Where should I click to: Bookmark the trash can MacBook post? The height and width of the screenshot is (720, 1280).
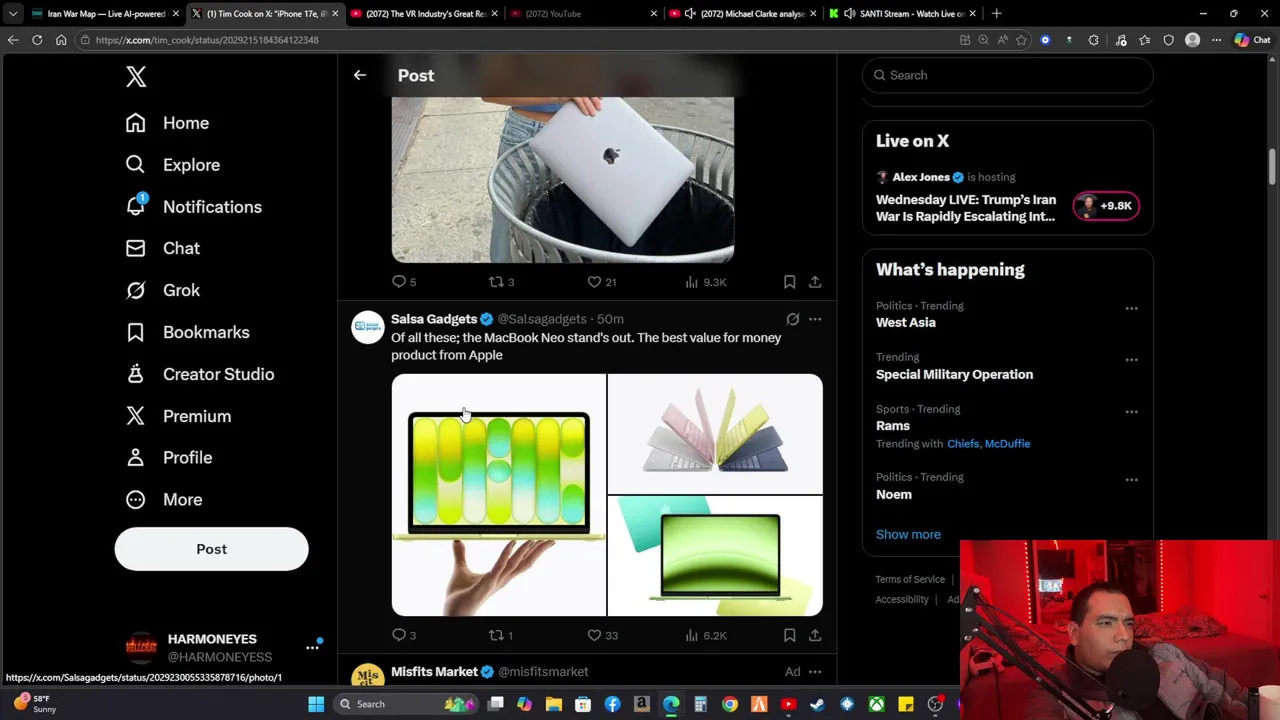789,282
